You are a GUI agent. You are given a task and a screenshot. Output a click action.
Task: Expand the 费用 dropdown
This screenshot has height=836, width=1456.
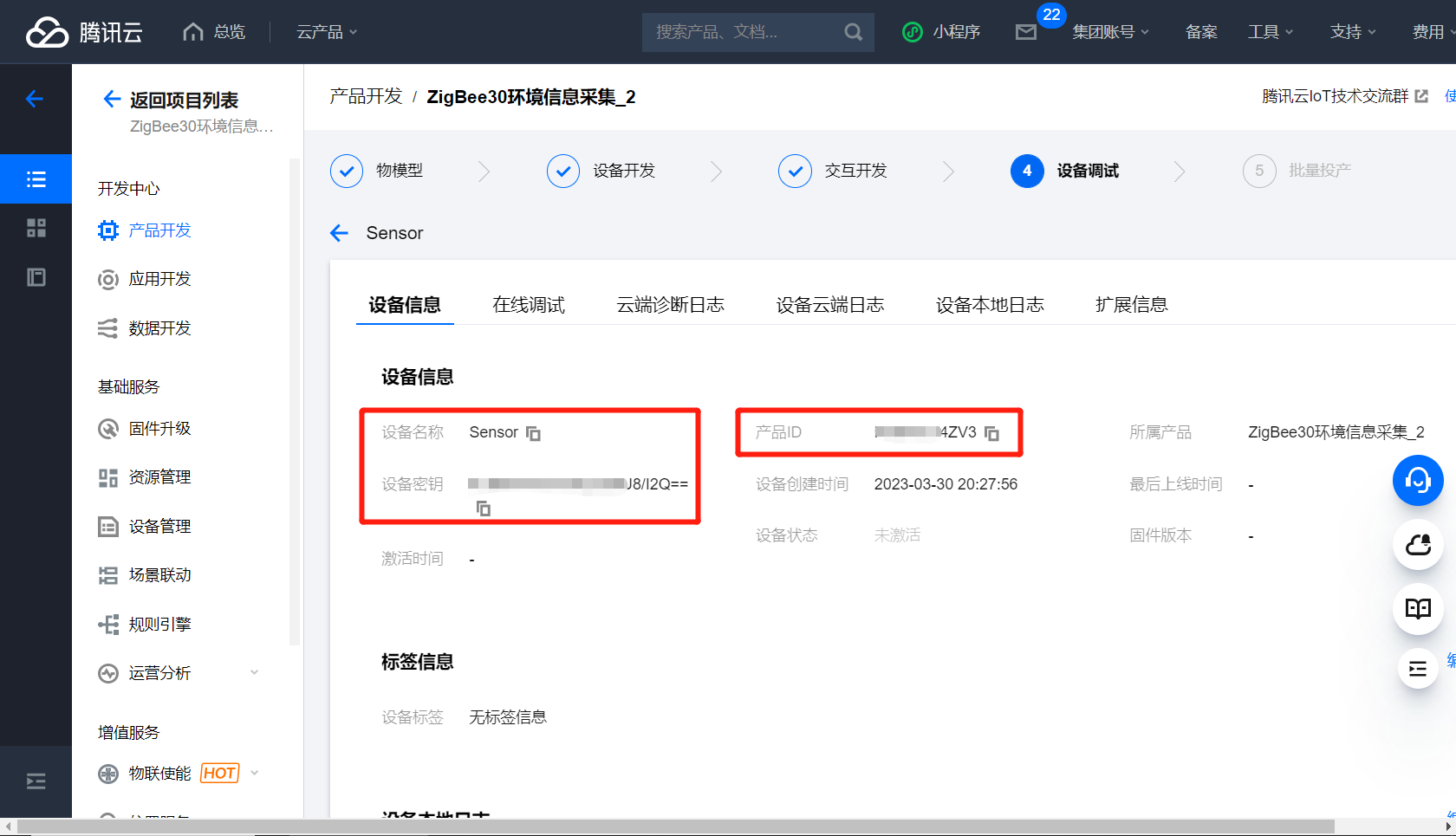[1434, 32]
